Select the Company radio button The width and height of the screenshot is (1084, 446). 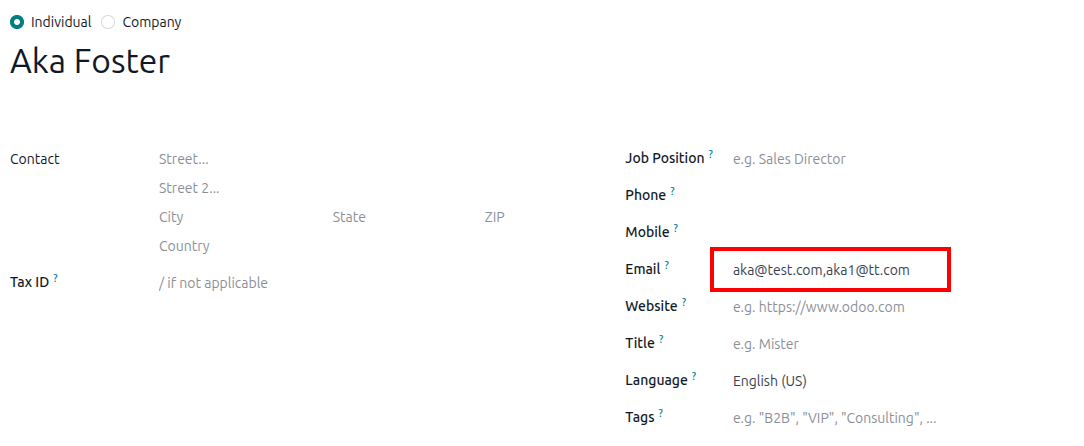click(x=109, y=22)
